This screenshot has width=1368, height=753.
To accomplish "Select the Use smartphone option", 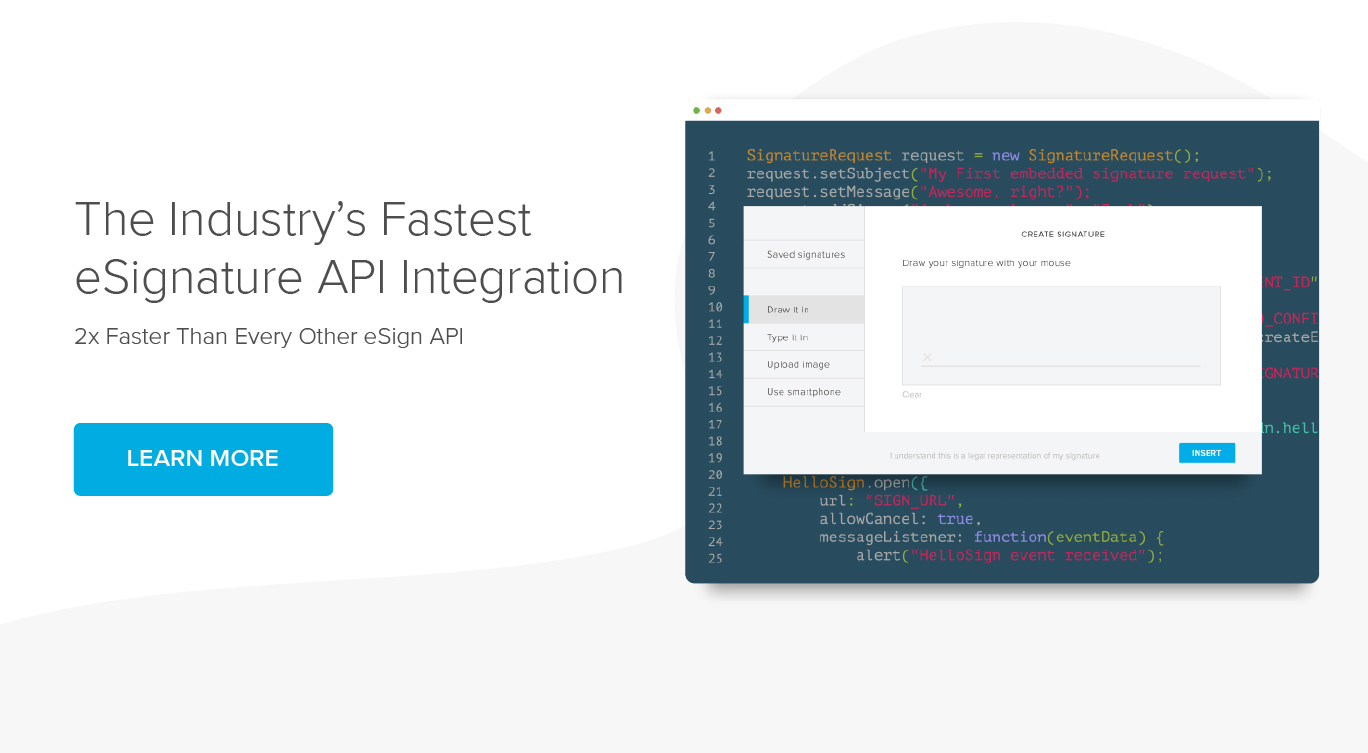I will click(x=805, y=392).
